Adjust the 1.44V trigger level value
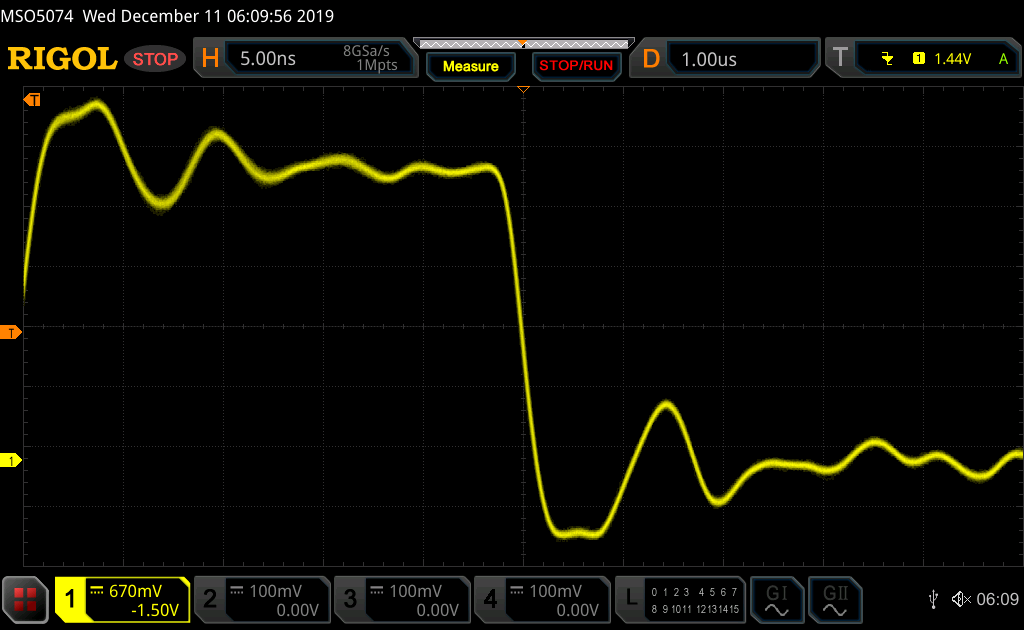Image resolution: width=1024 pixels, height=630 pixels. [x=953, y=59]
